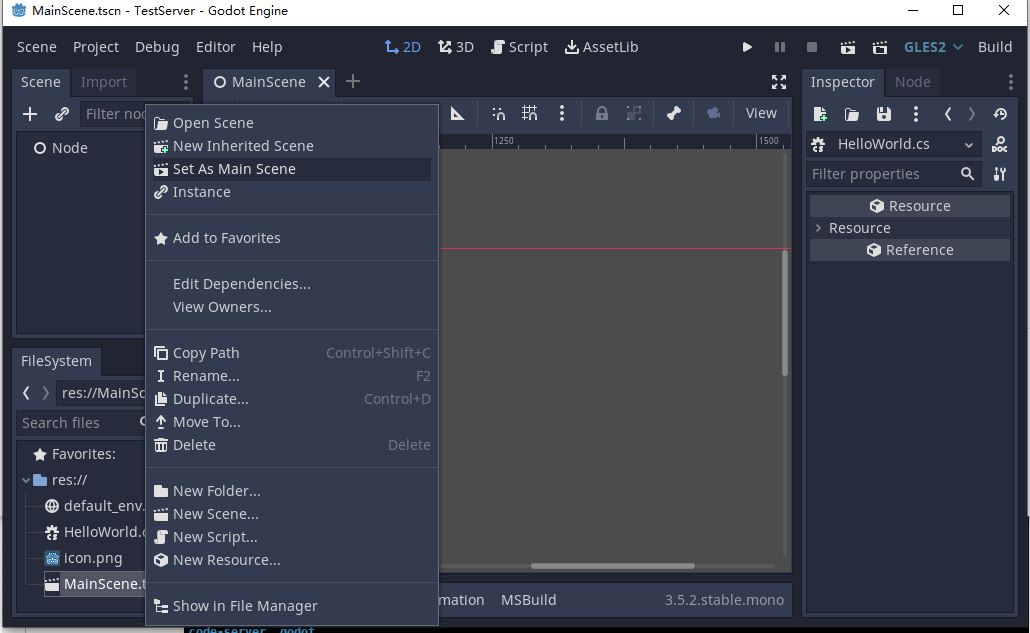Open the MSBuild bottom panel
Image resolution: width=1030 pixels, height=633 pixels.
(528, 600)
